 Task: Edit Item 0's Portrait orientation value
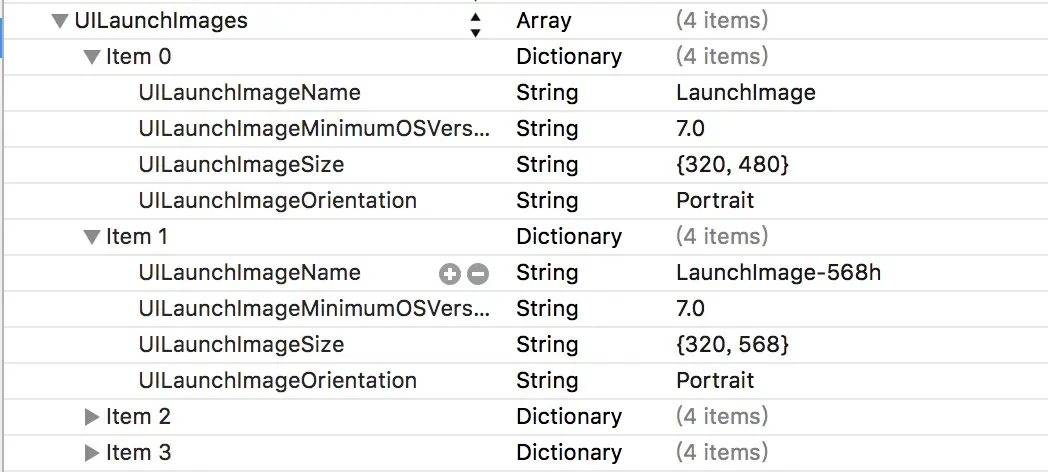tap(715, 201)
